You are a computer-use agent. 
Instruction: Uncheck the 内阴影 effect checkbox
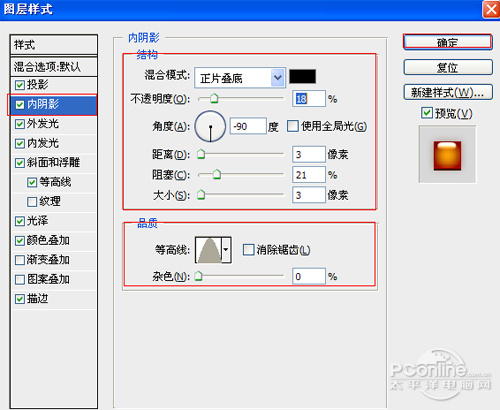click(20, 105)
